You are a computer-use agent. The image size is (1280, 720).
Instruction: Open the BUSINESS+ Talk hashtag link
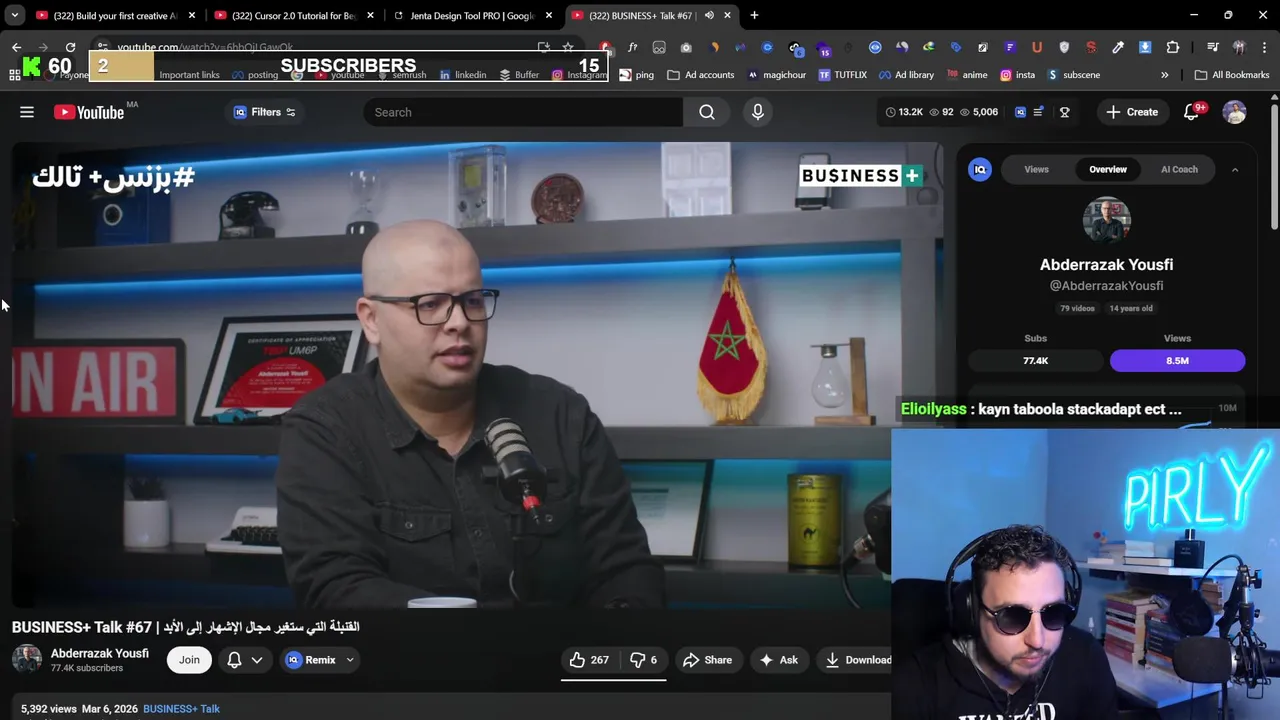coord(181,709)
